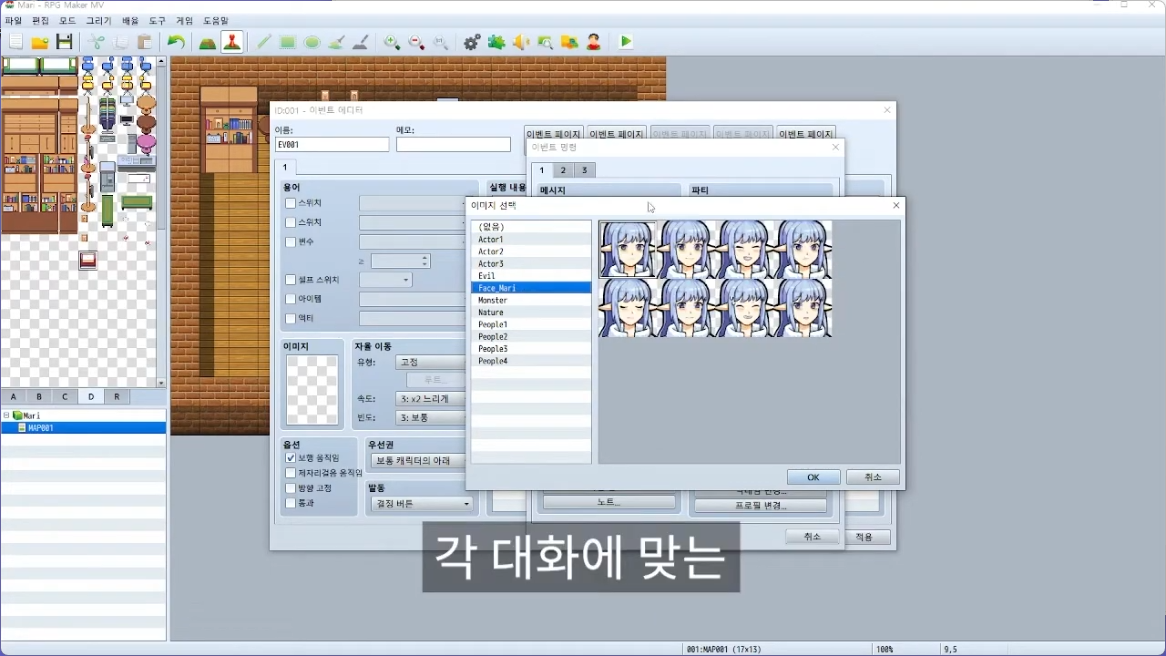Click 취소 in the 이미지 선택 dialog
Image resolution: width=1166 pixels, height=656 pixels.
click(873, 477)
